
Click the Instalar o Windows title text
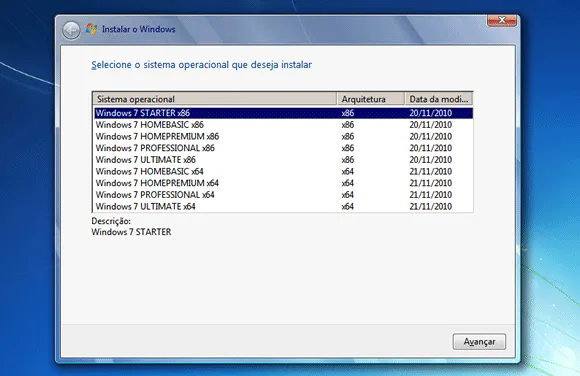pos(139,29)
